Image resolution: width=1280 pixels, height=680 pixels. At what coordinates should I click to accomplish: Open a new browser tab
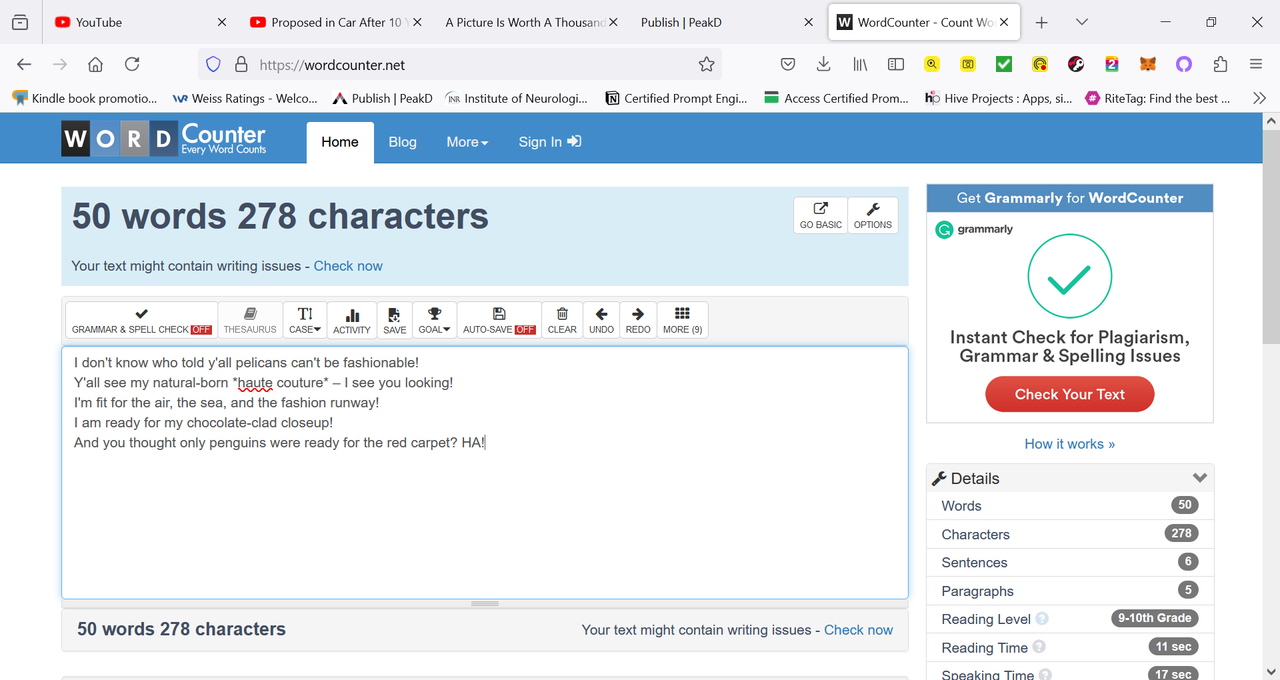pyautogui.click(x=1041, y=22)
